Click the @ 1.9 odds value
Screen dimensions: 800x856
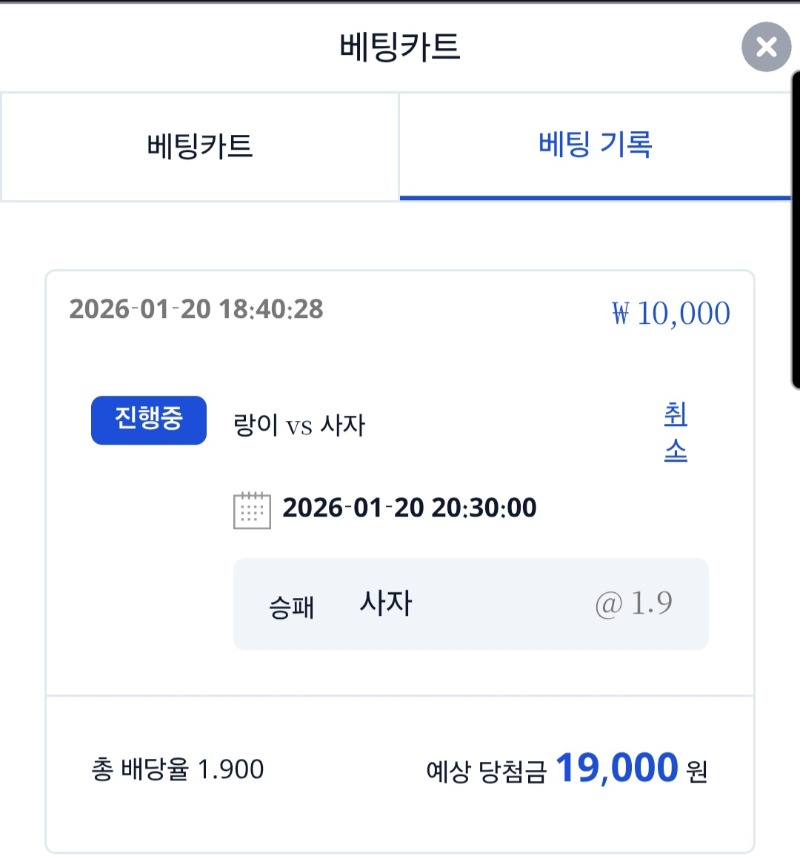[633, 604]
